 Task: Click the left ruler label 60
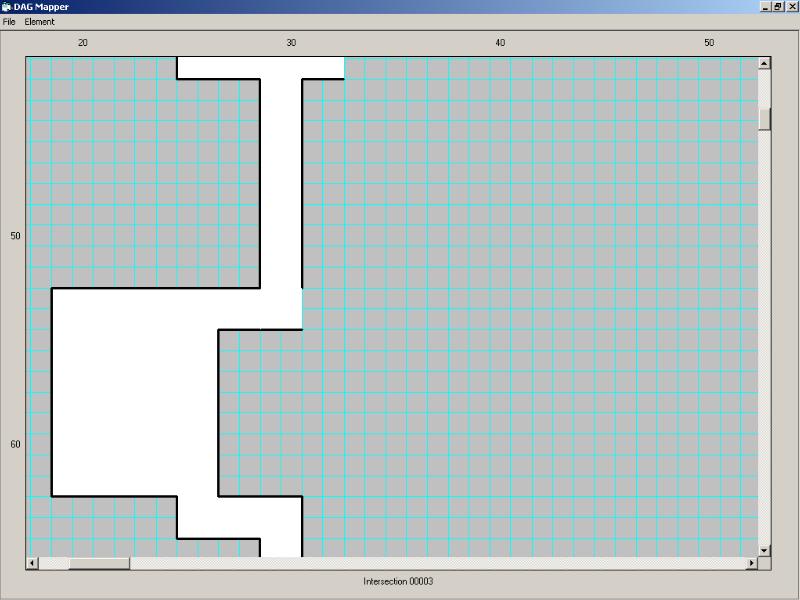pyautogui.click(x=15, y=444)
